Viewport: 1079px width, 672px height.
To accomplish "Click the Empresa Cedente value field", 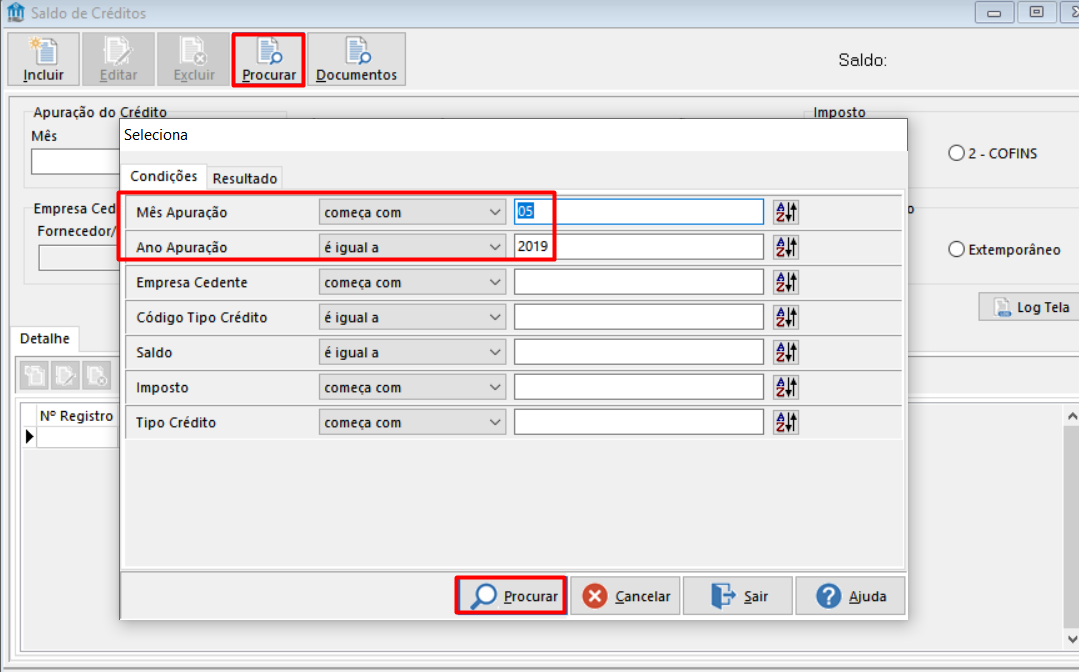I will coord(639,282).
